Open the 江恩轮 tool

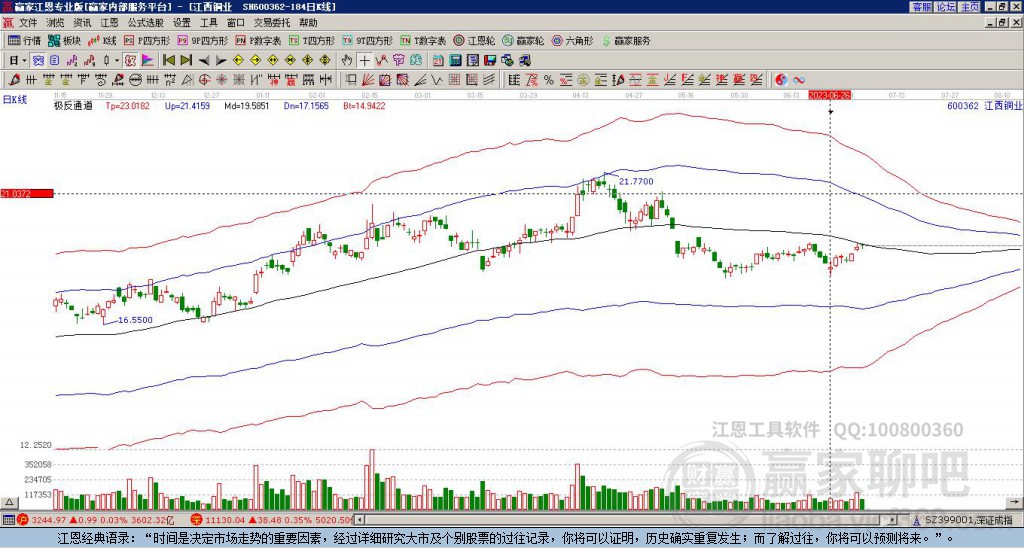(474, 40)
